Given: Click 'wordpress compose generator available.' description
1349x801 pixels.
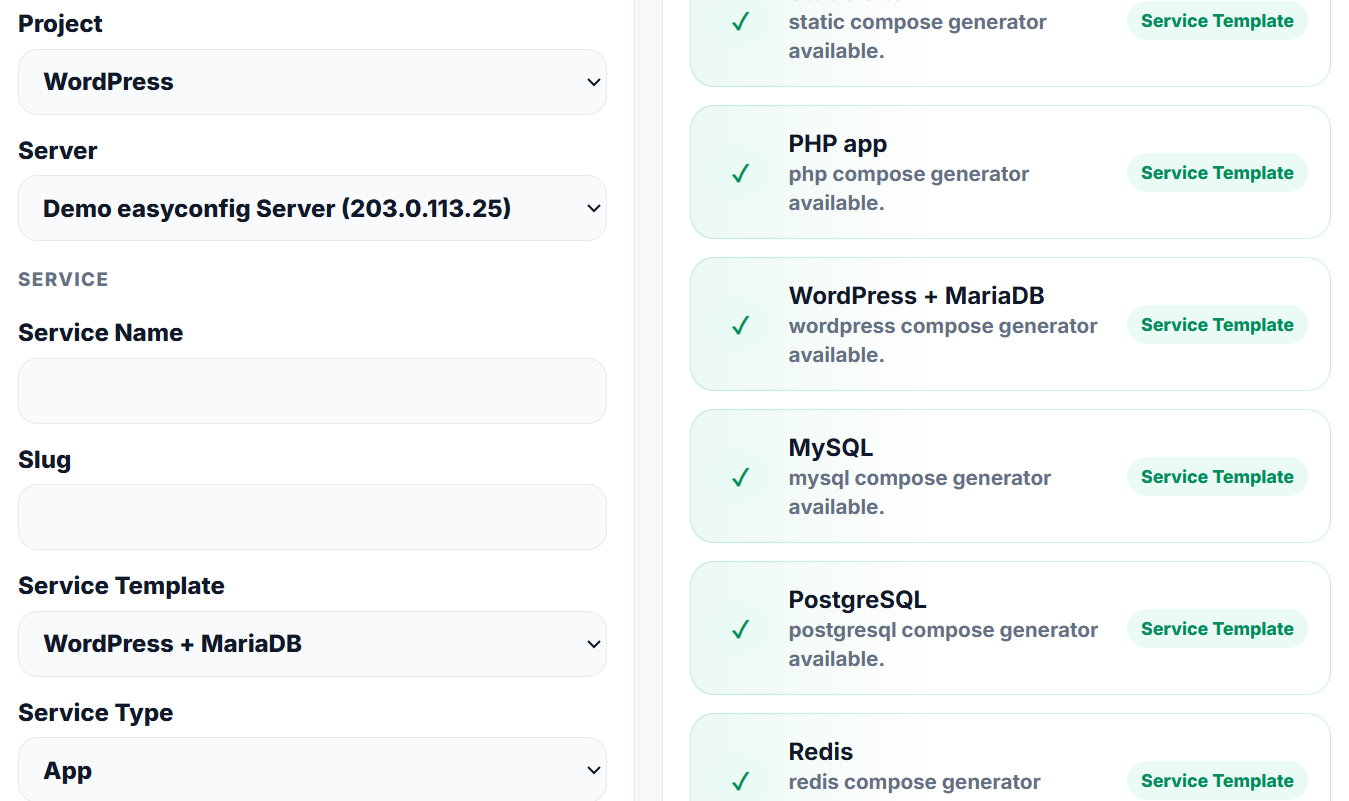Looking at the screenshot, I should click(x=943, y=340).
